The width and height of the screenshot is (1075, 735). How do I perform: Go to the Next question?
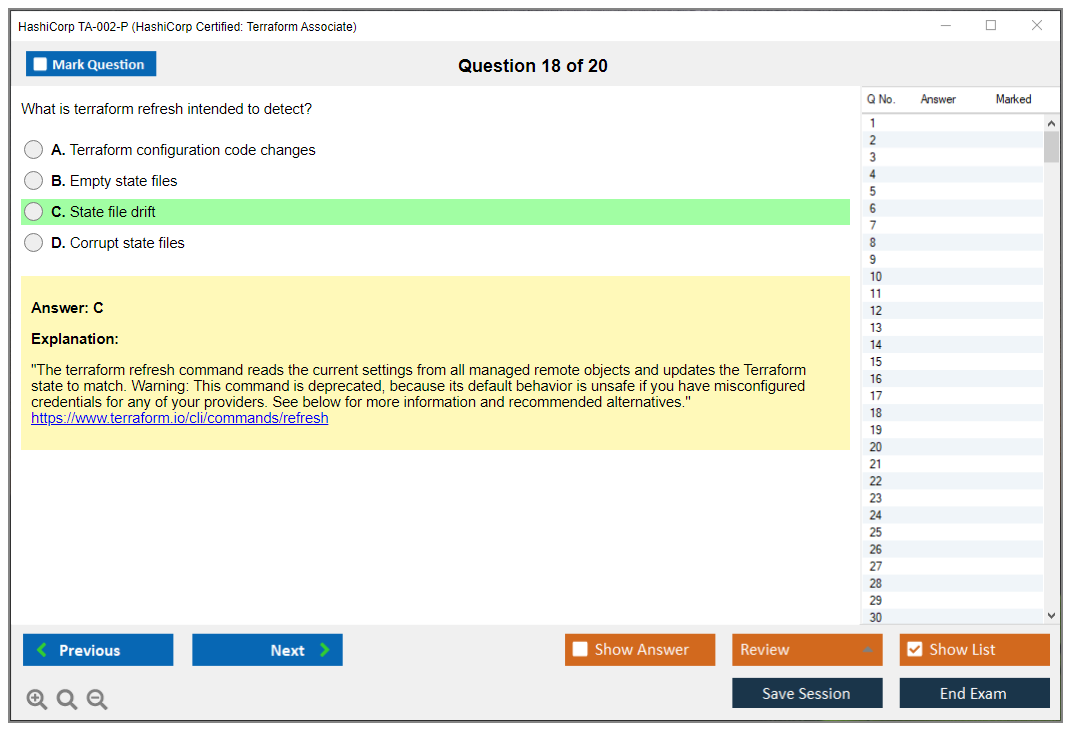click(x=267, y=650)
